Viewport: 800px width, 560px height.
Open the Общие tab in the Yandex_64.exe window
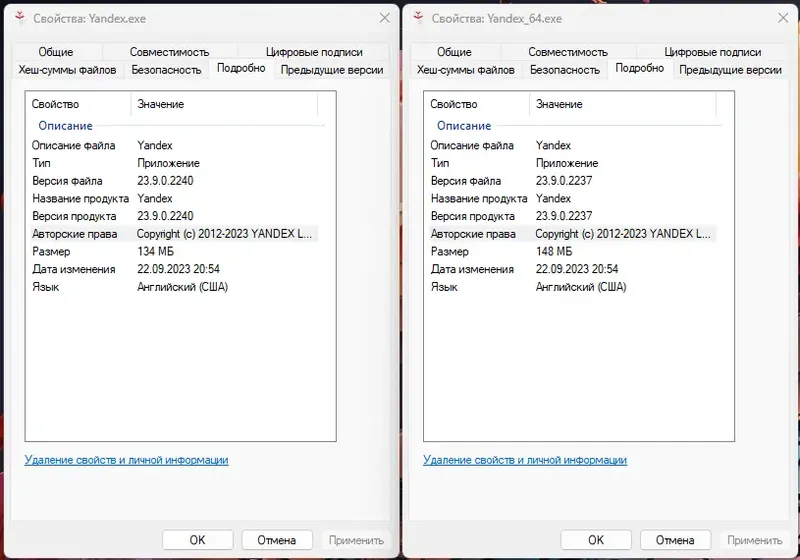pyautogui.click(x=455, y=52)
